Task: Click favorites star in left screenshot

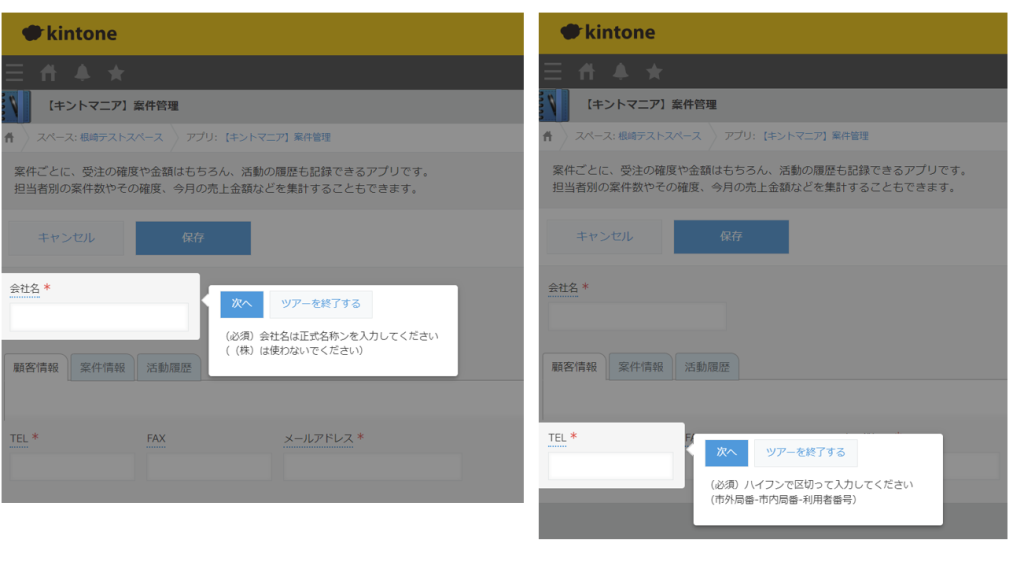Action: click(x=116, y=72)
